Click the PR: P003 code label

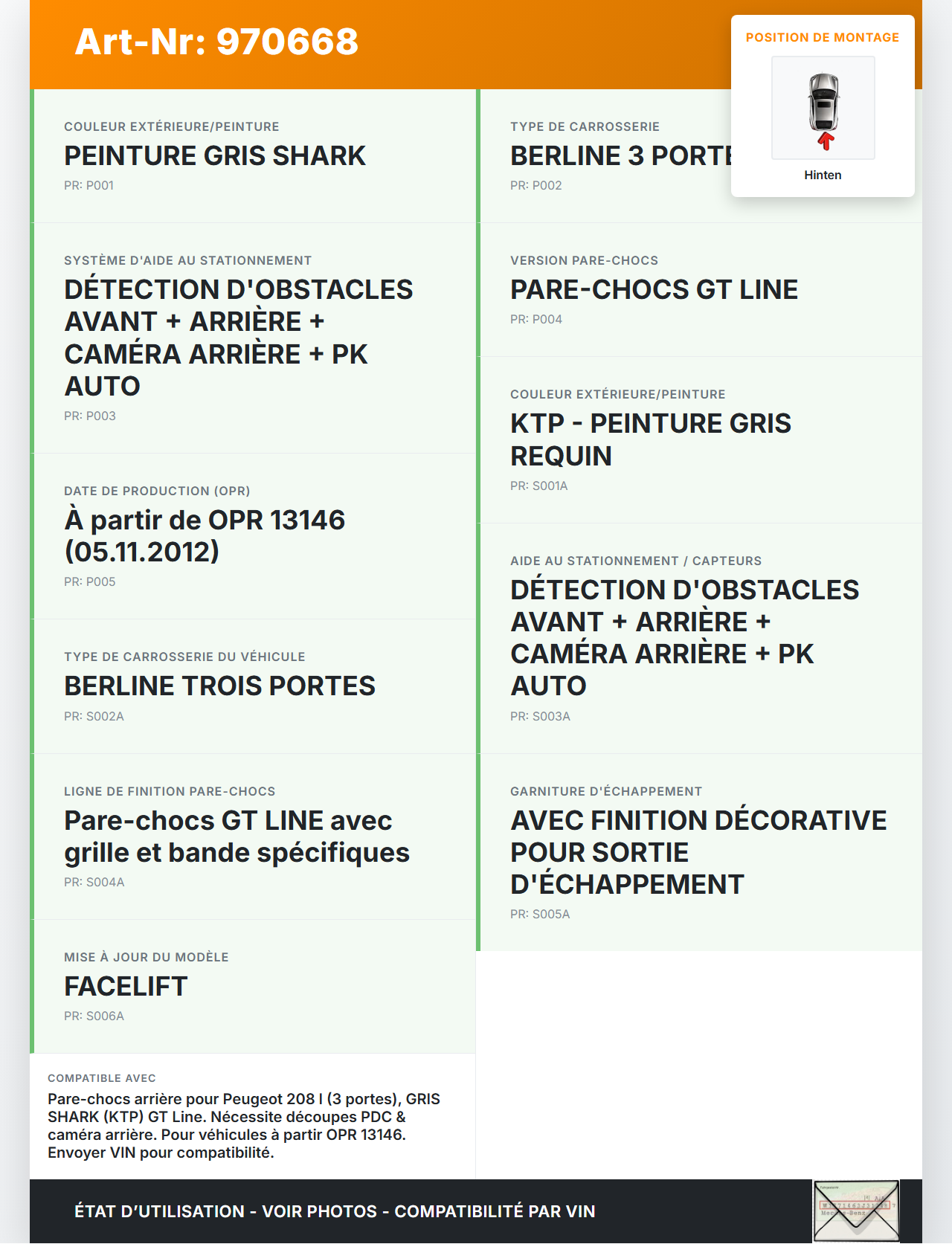(x=90, y=416)
